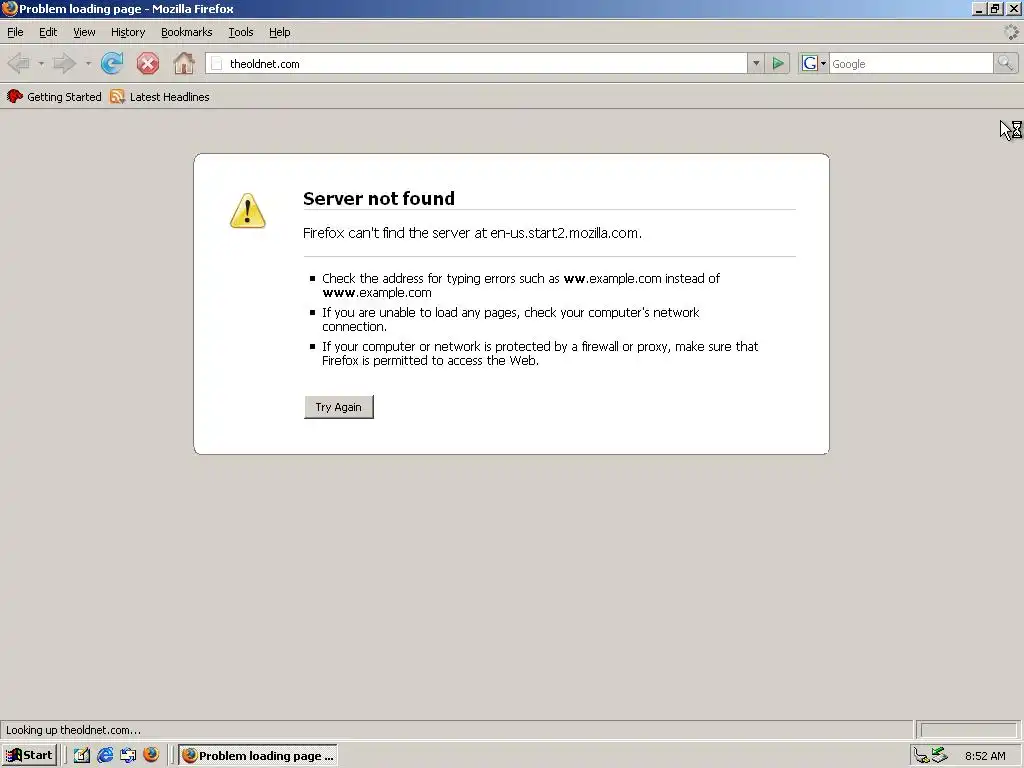Open the Help menu
Image resolution: width=1024 pixels, height=768 pixels.
tap(280, 32)
